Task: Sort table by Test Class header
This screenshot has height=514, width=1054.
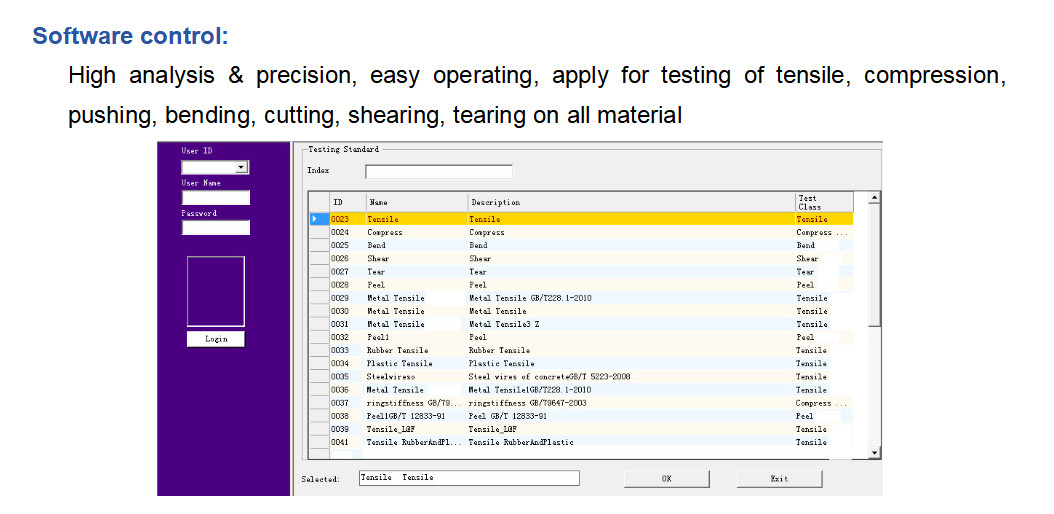Action: (824, 202)
